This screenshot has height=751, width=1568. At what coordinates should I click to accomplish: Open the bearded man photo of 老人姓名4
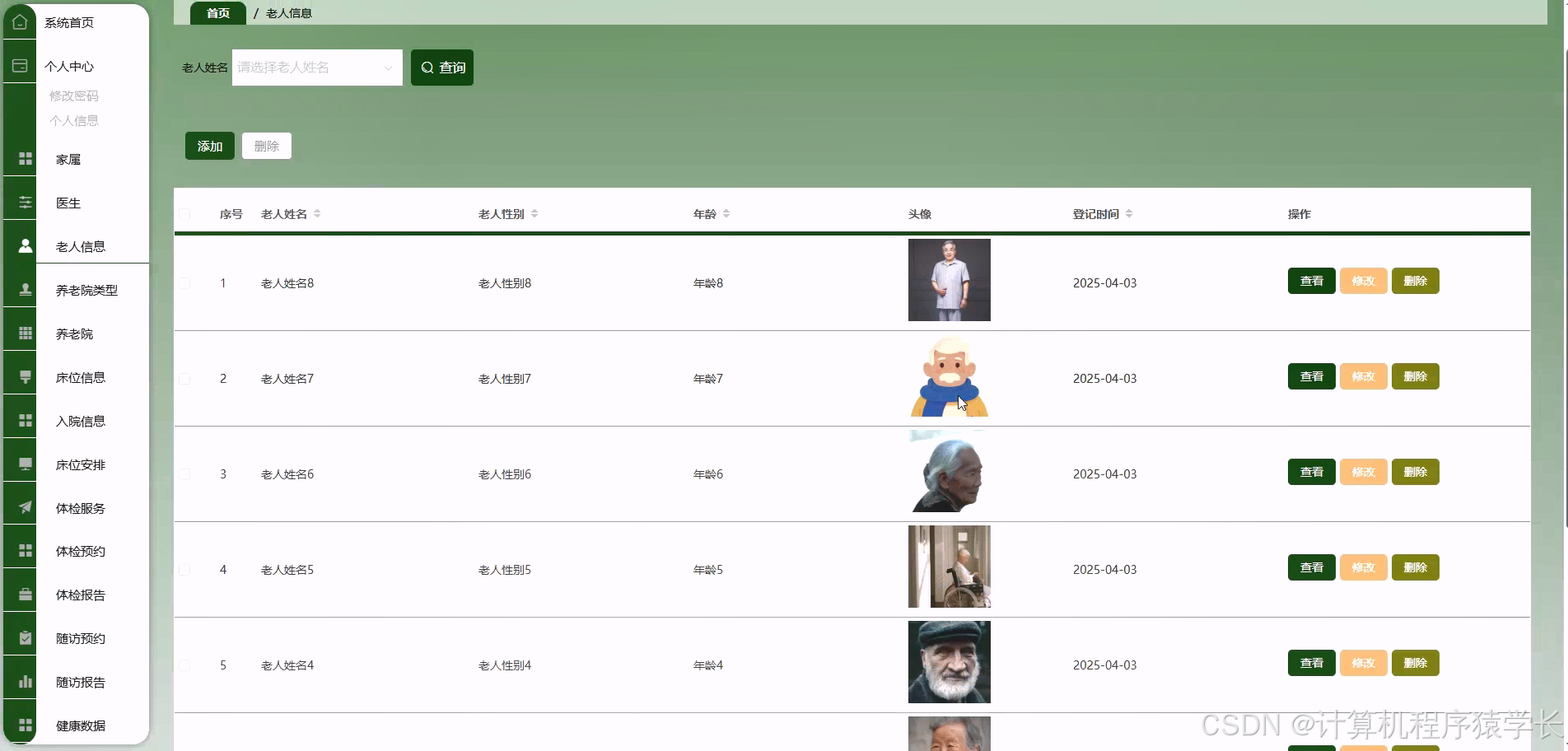coord(950,662)
